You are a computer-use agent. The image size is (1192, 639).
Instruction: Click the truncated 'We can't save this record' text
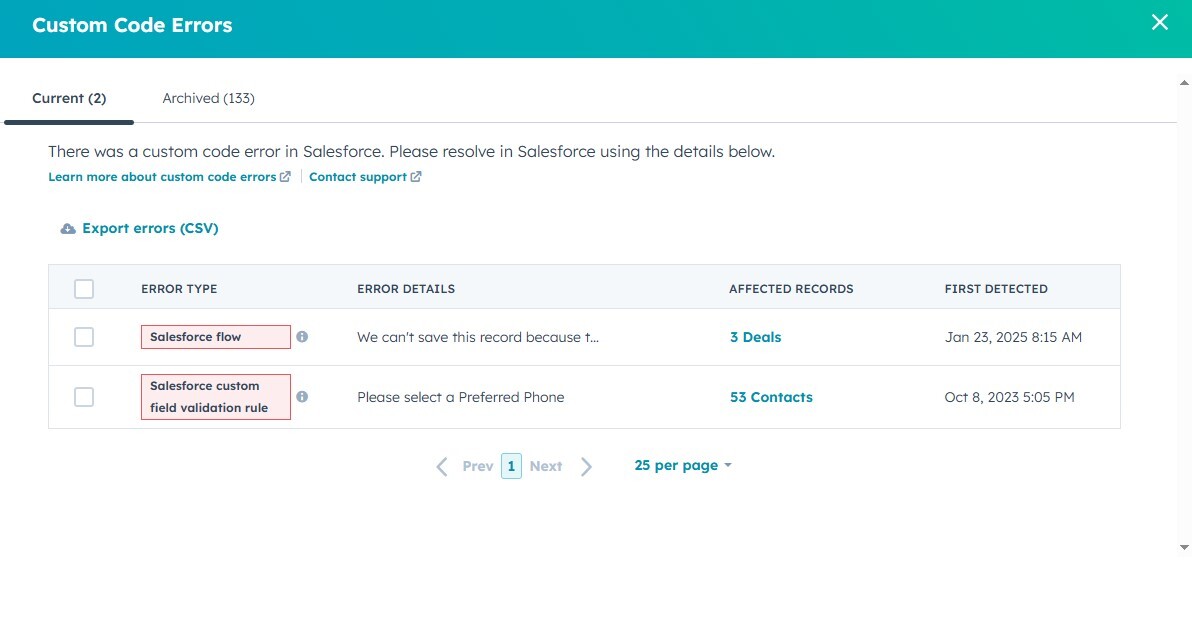478,337
